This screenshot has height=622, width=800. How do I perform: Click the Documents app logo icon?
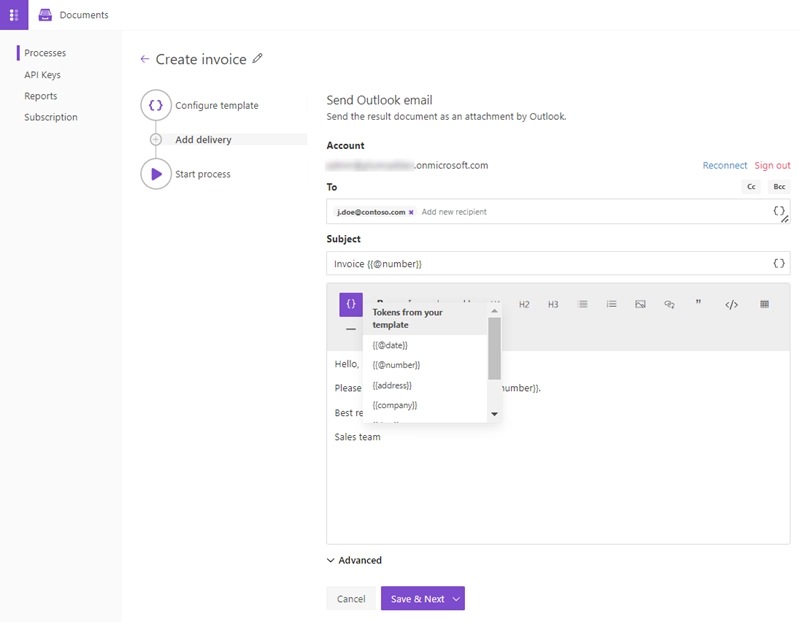45,15
